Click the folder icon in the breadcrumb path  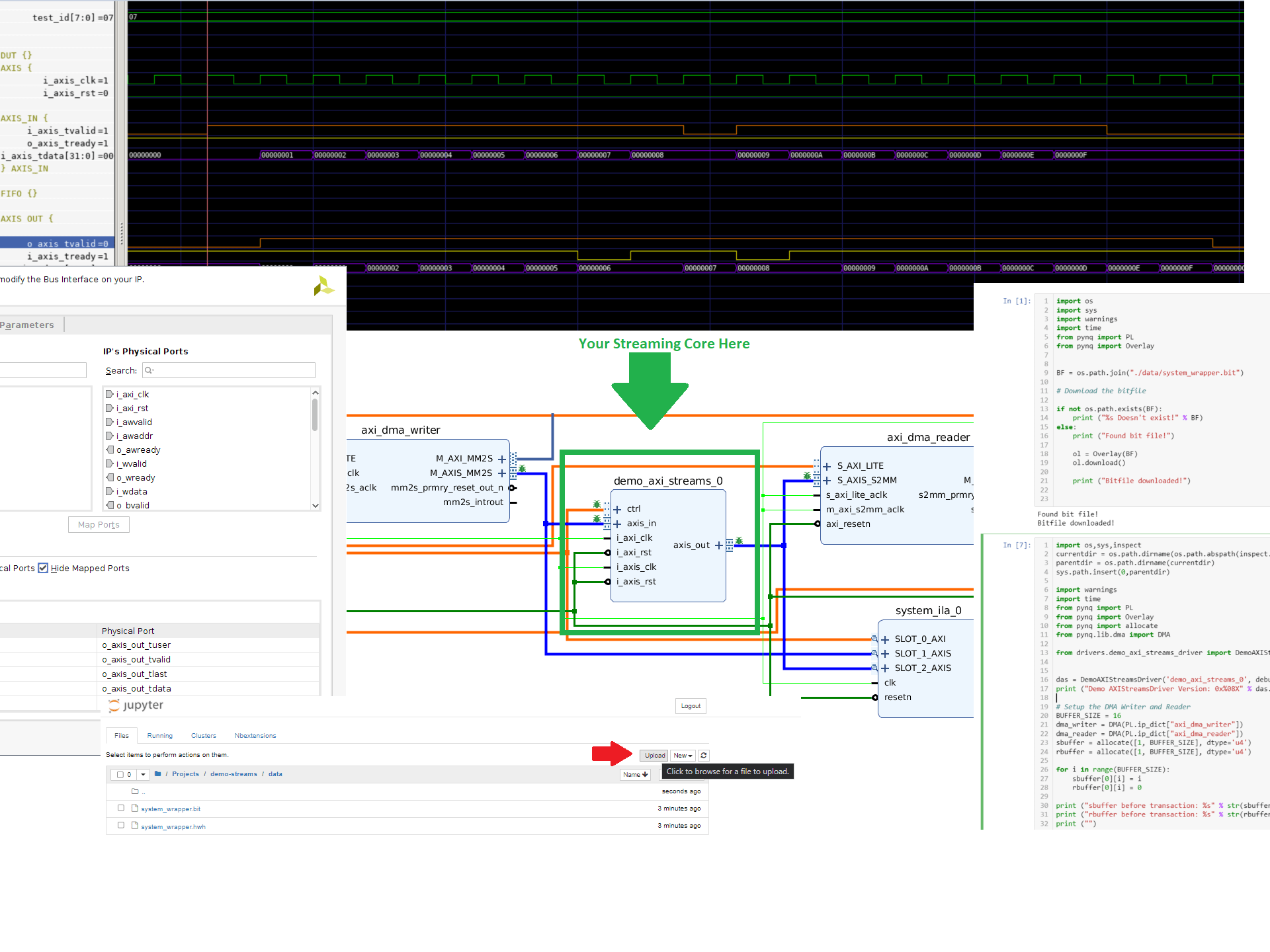(x=157, y=773)
